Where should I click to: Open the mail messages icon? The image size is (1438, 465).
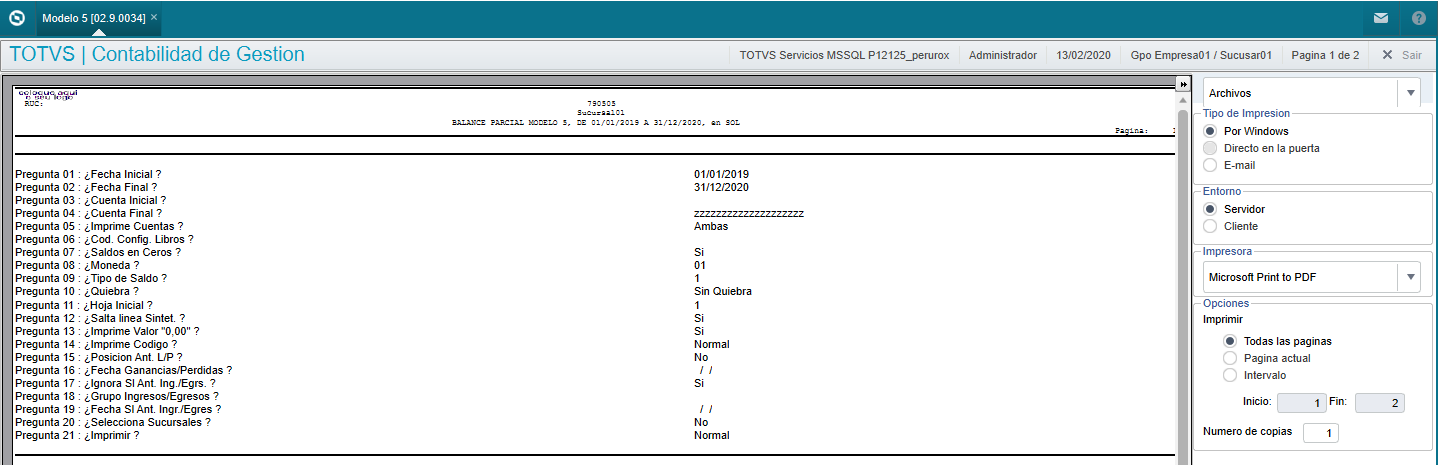coord(1381,18)
